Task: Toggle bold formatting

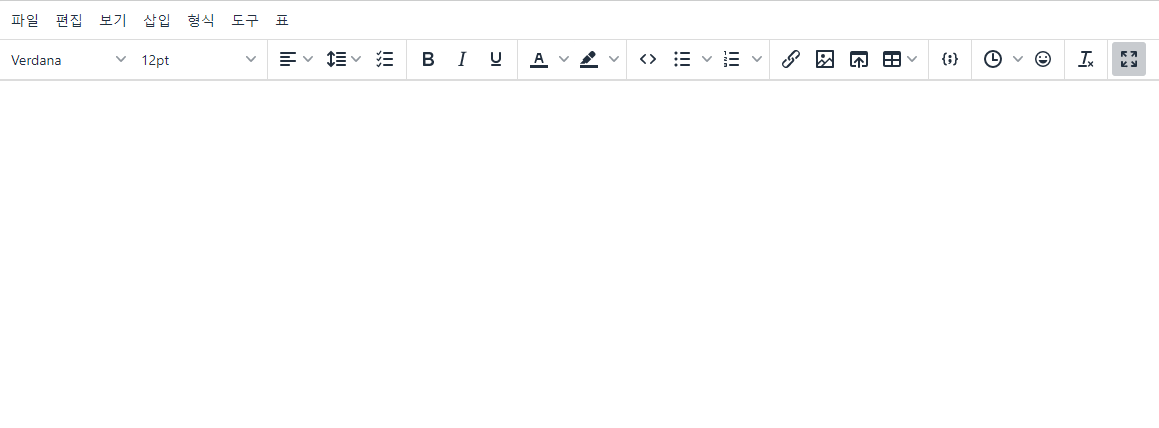Action: 428,60
